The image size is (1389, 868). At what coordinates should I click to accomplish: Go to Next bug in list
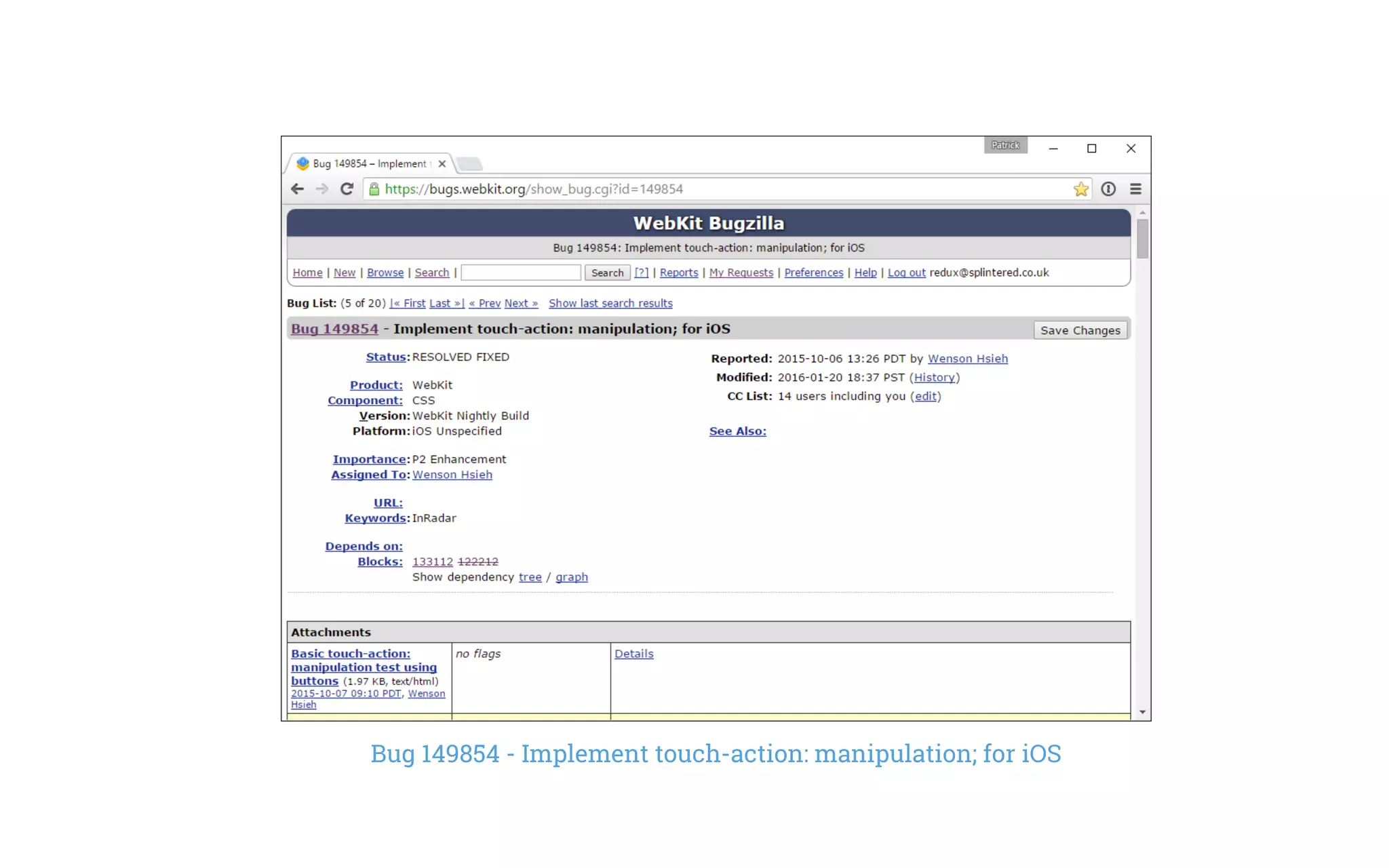[521, 304]
